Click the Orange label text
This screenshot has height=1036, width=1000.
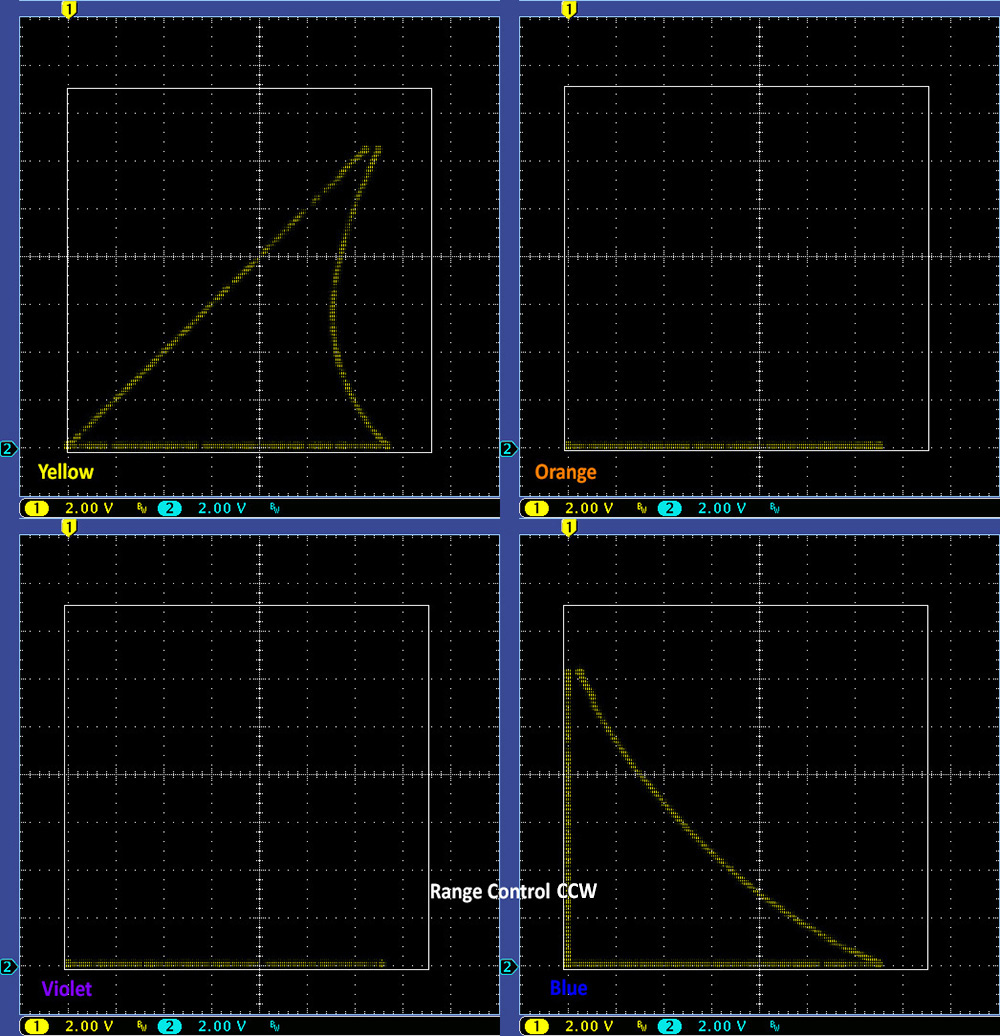(565, 472)
